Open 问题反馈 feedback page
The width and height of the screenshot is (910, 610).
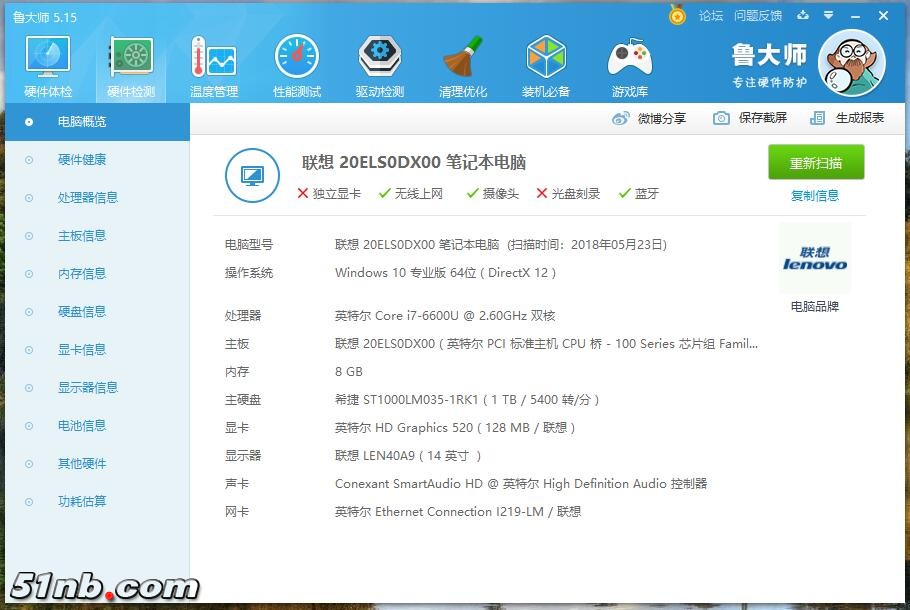click(x=760, y=16)
